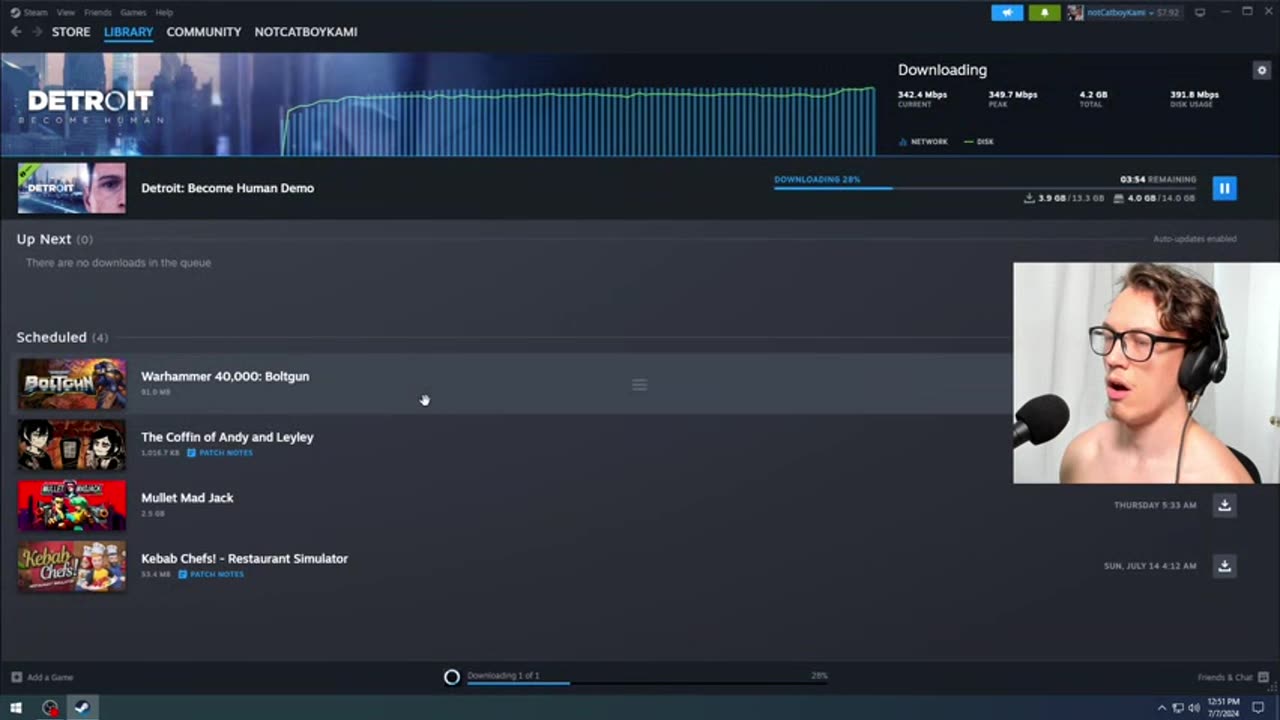
Task: Click Detroit download progress bar
Action: 985,187
